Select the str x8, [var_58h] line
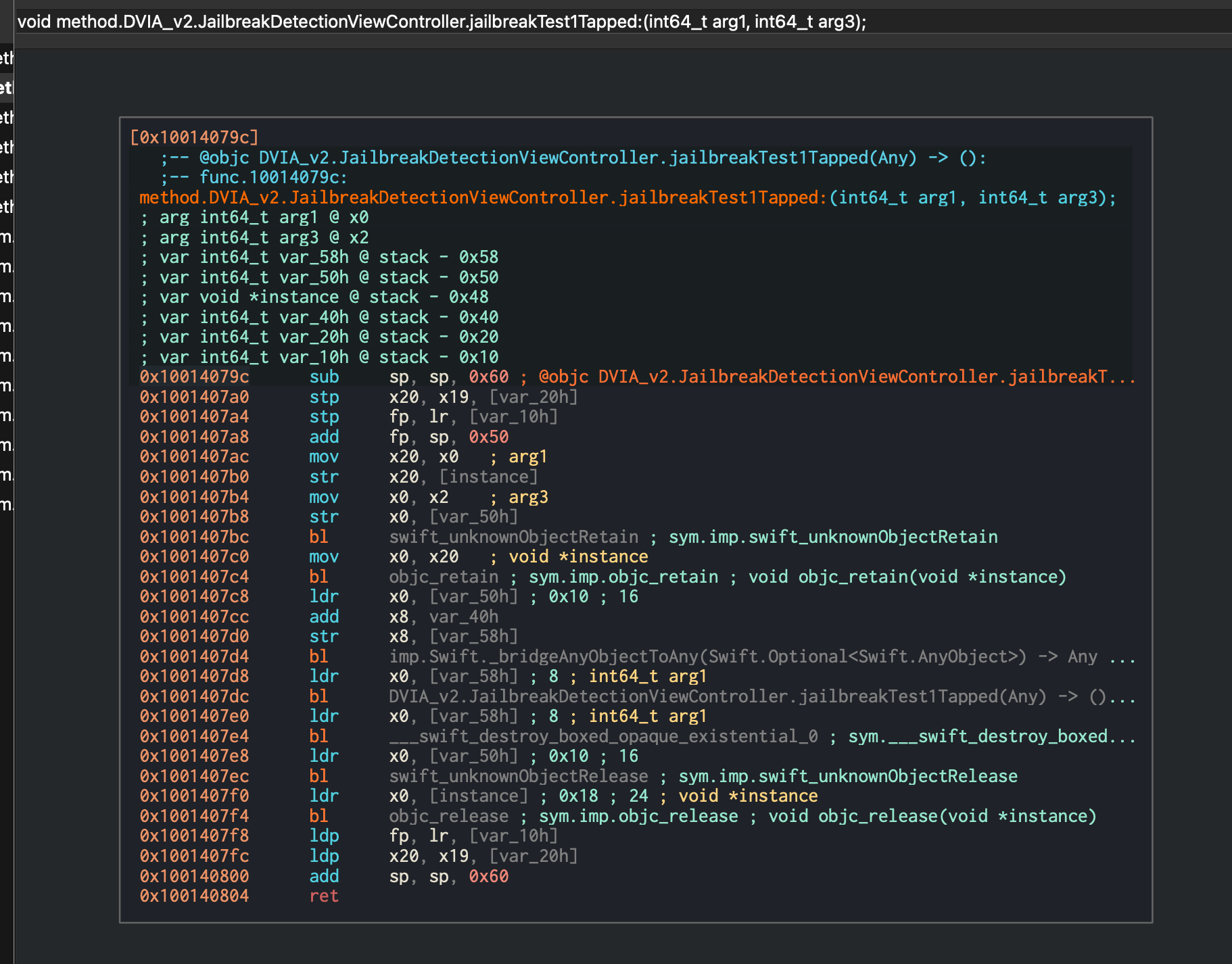Image resolution: width=1232 pixels, height=964 pixels. [x=329, y=636]
